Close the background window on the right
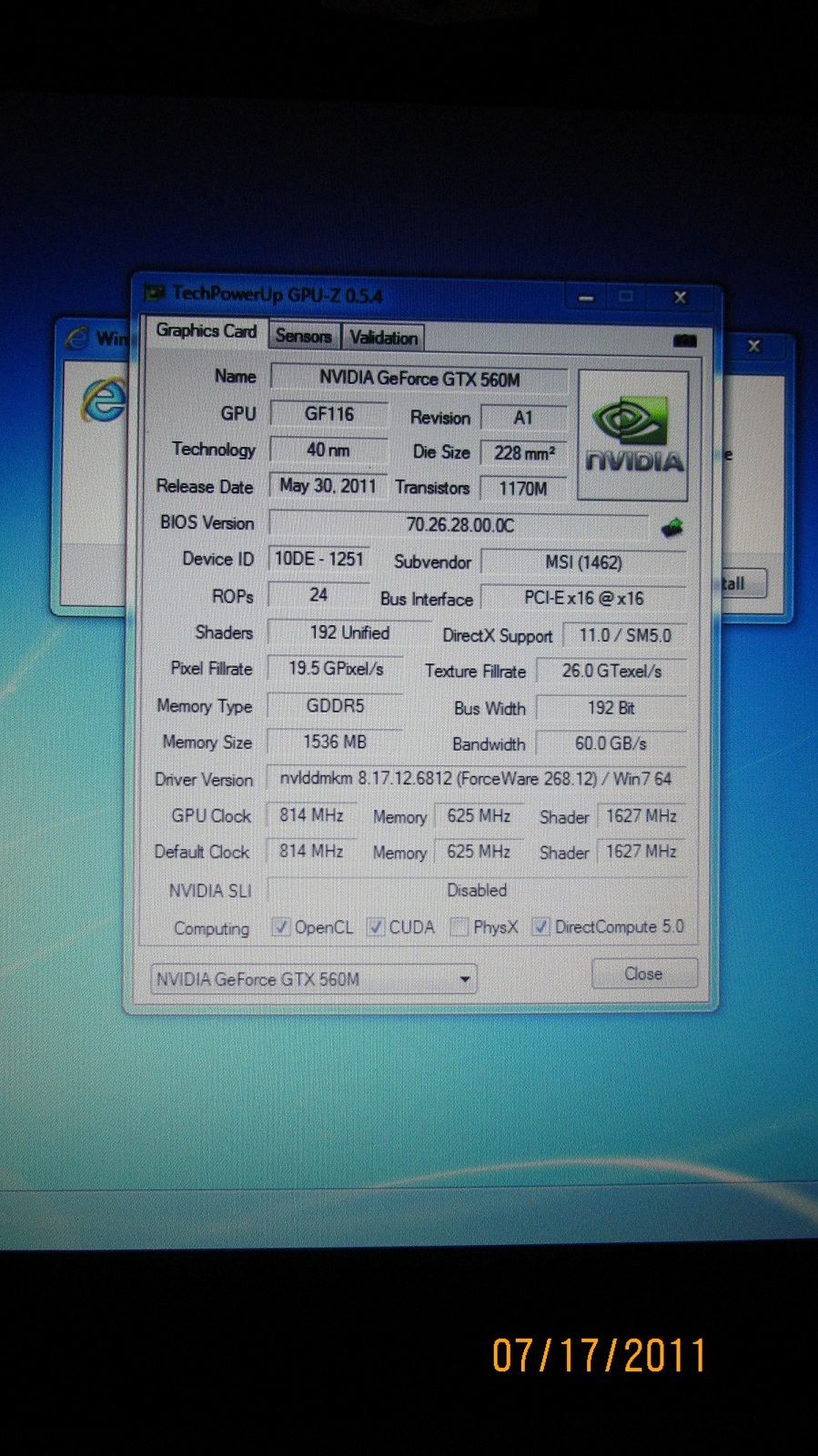Screen dimensions: 818x1456 point(753,346)
